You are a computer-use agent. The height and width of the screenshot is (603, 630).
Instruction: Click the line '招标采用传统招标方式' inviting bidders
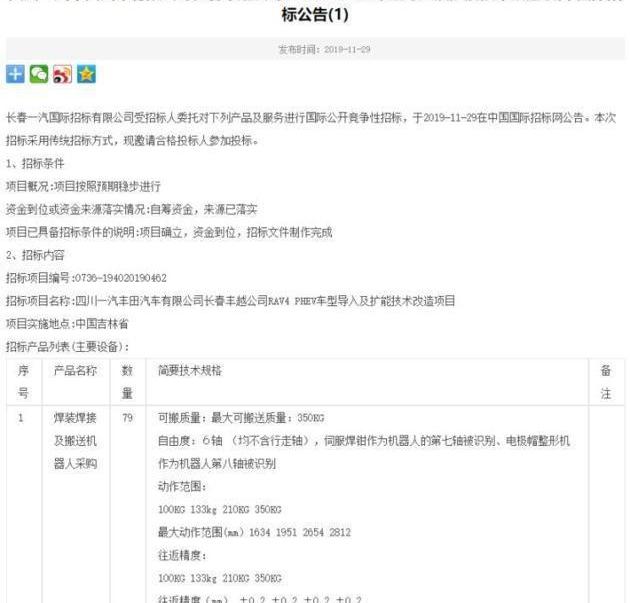(132, 141)
